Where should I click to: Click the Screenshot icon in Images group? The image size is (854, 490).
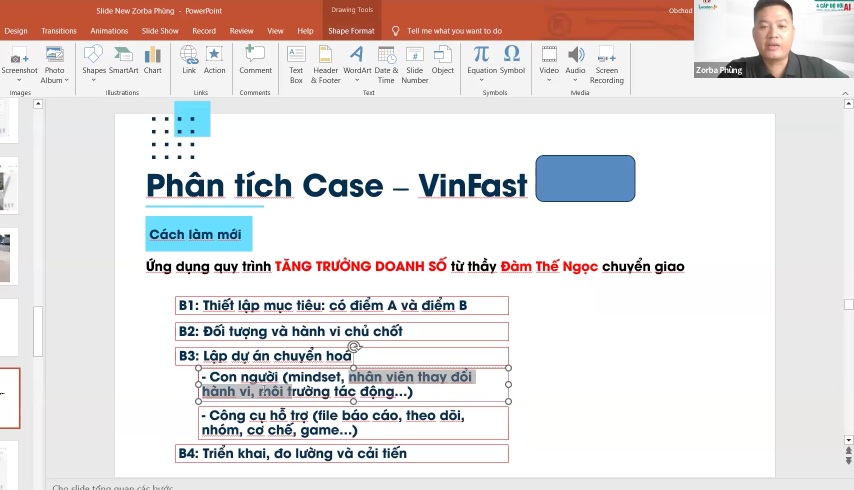19,56
